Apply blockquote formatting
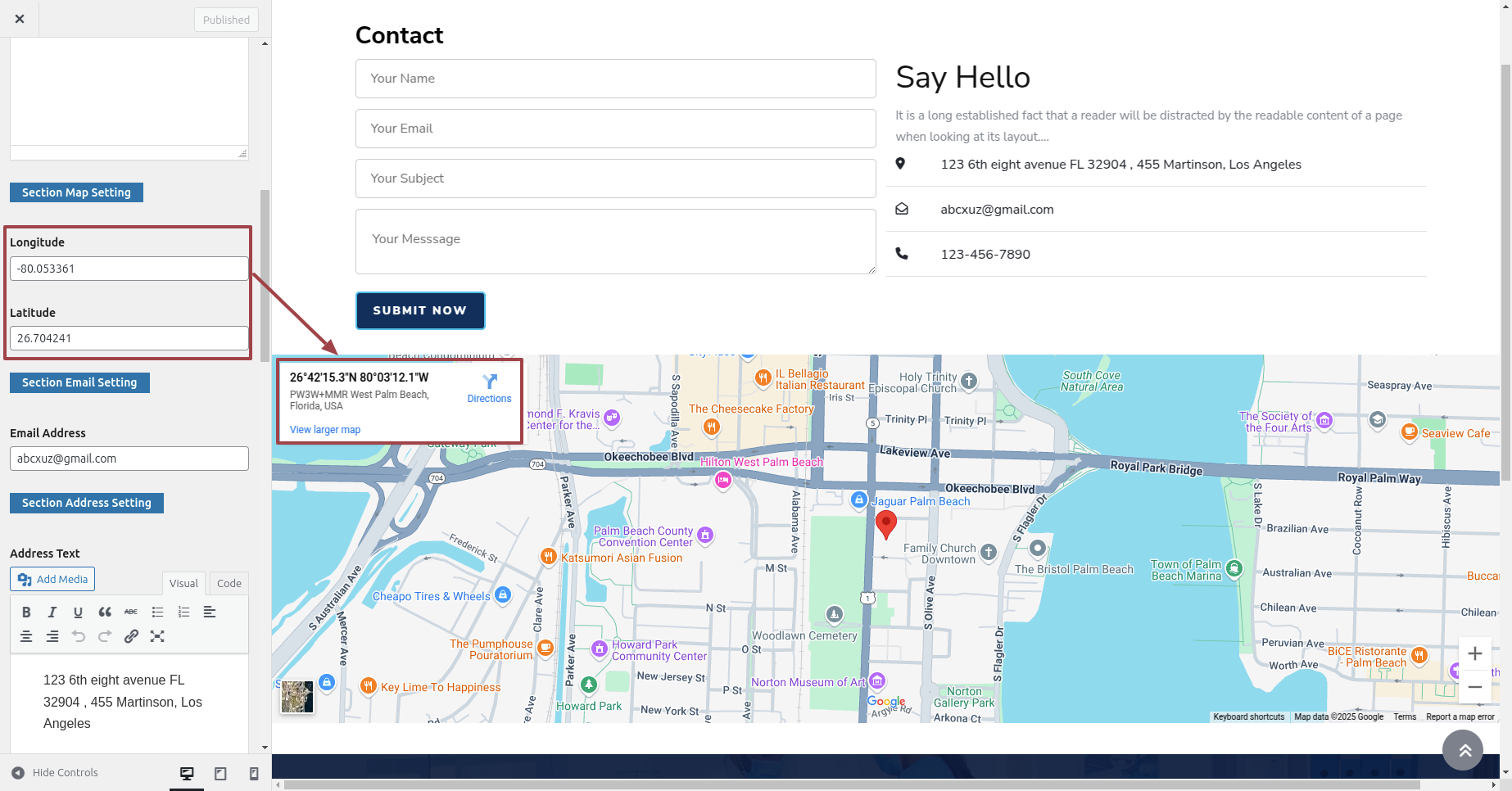Image resolution: width=1512 pixels, height=791 pixels. [x=105, y=612]
